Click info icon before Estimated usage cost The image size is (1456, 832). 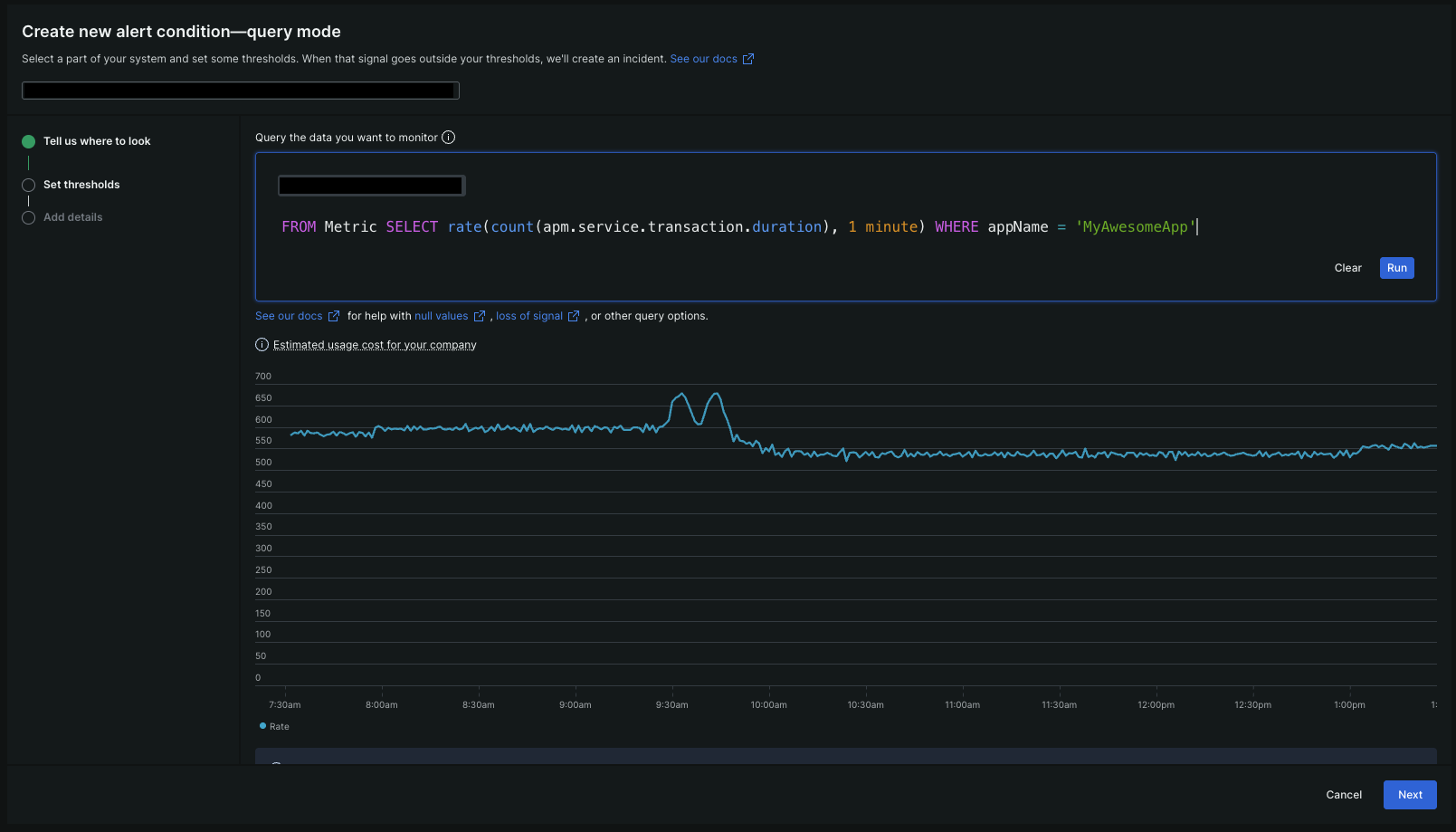262,345
